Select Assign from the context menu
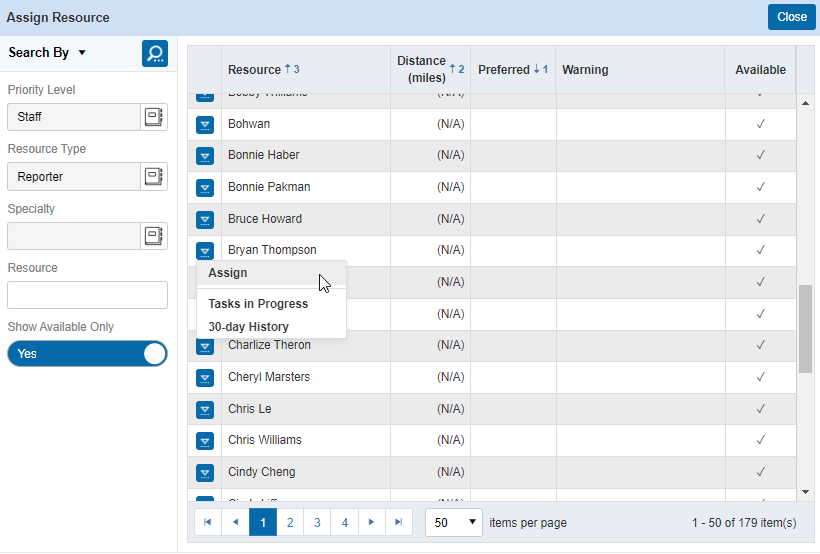The image size is (820, 554). (x=228, y=273)
